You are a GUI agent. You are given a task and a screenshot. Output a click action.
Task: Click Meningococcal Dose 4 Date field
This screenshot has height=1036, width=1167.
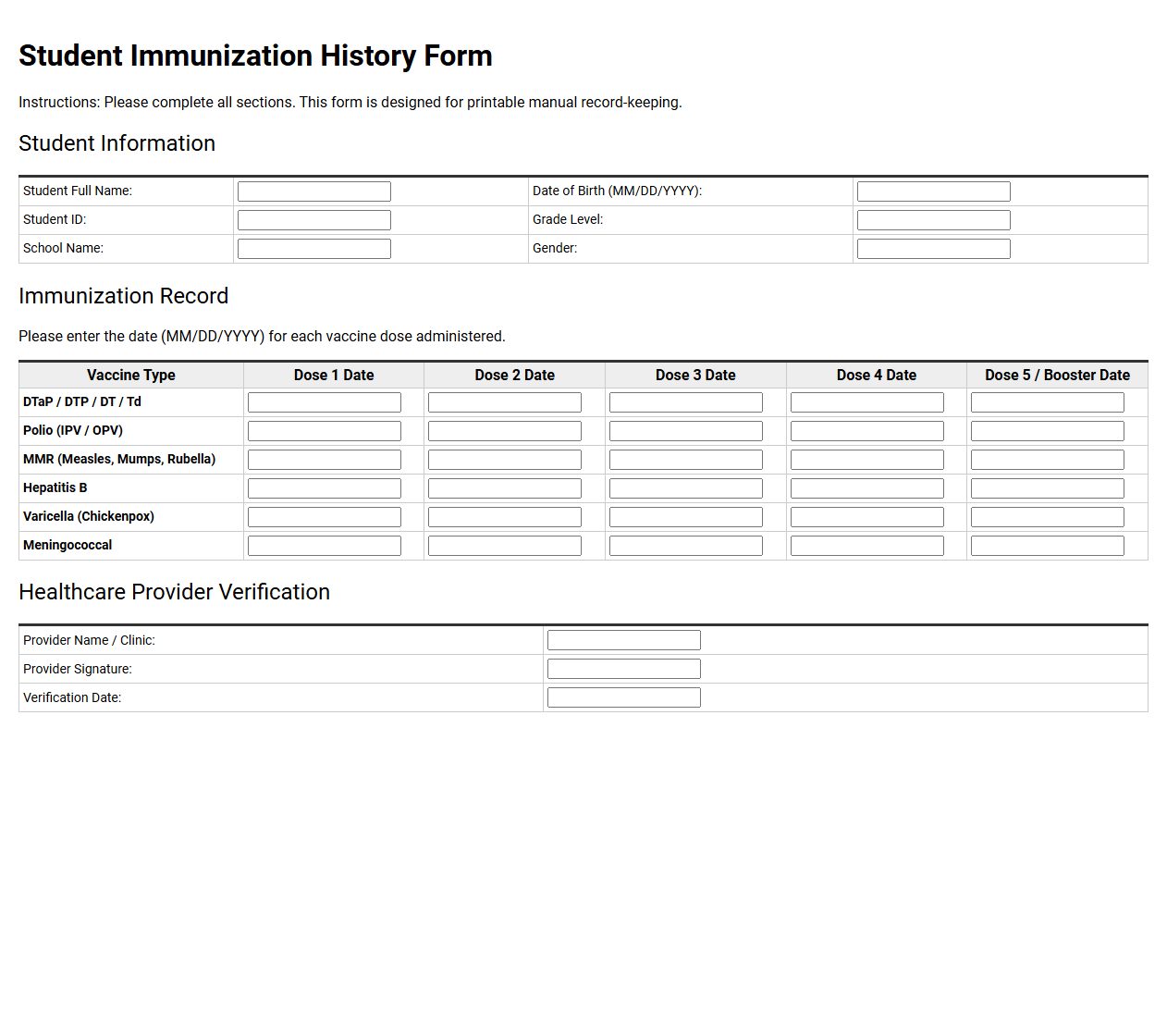(867, 546)
